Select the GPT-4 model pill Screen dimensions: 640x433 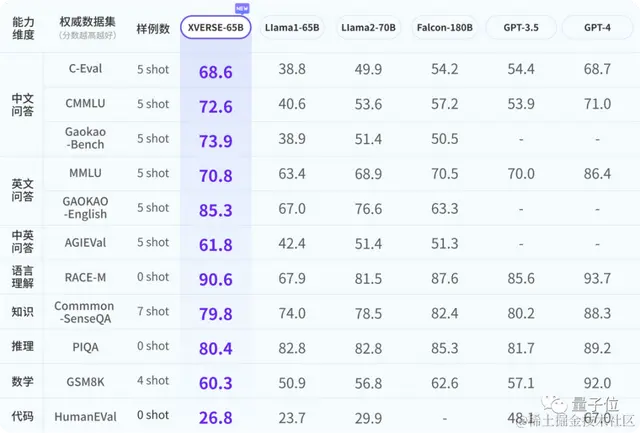597,27
